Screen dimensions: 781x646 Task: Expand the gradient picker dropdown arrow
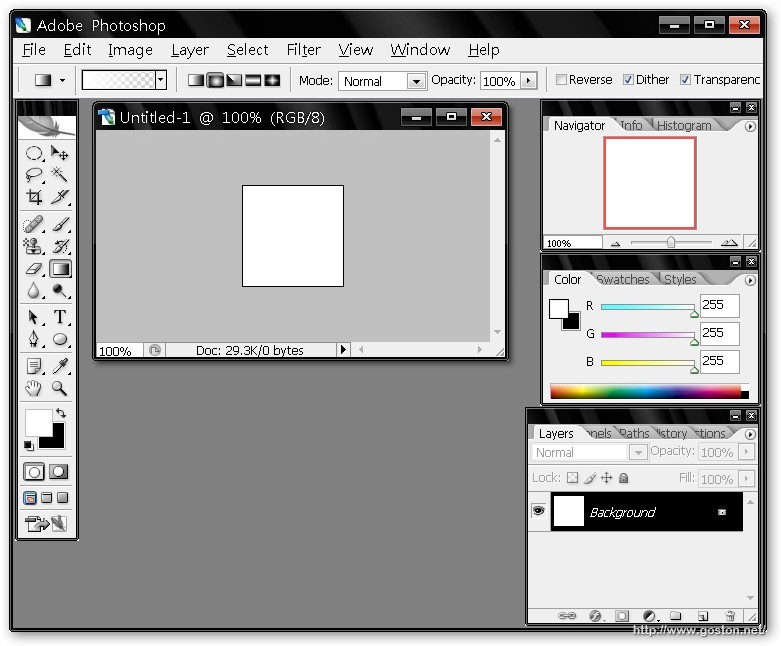[160, 80]
